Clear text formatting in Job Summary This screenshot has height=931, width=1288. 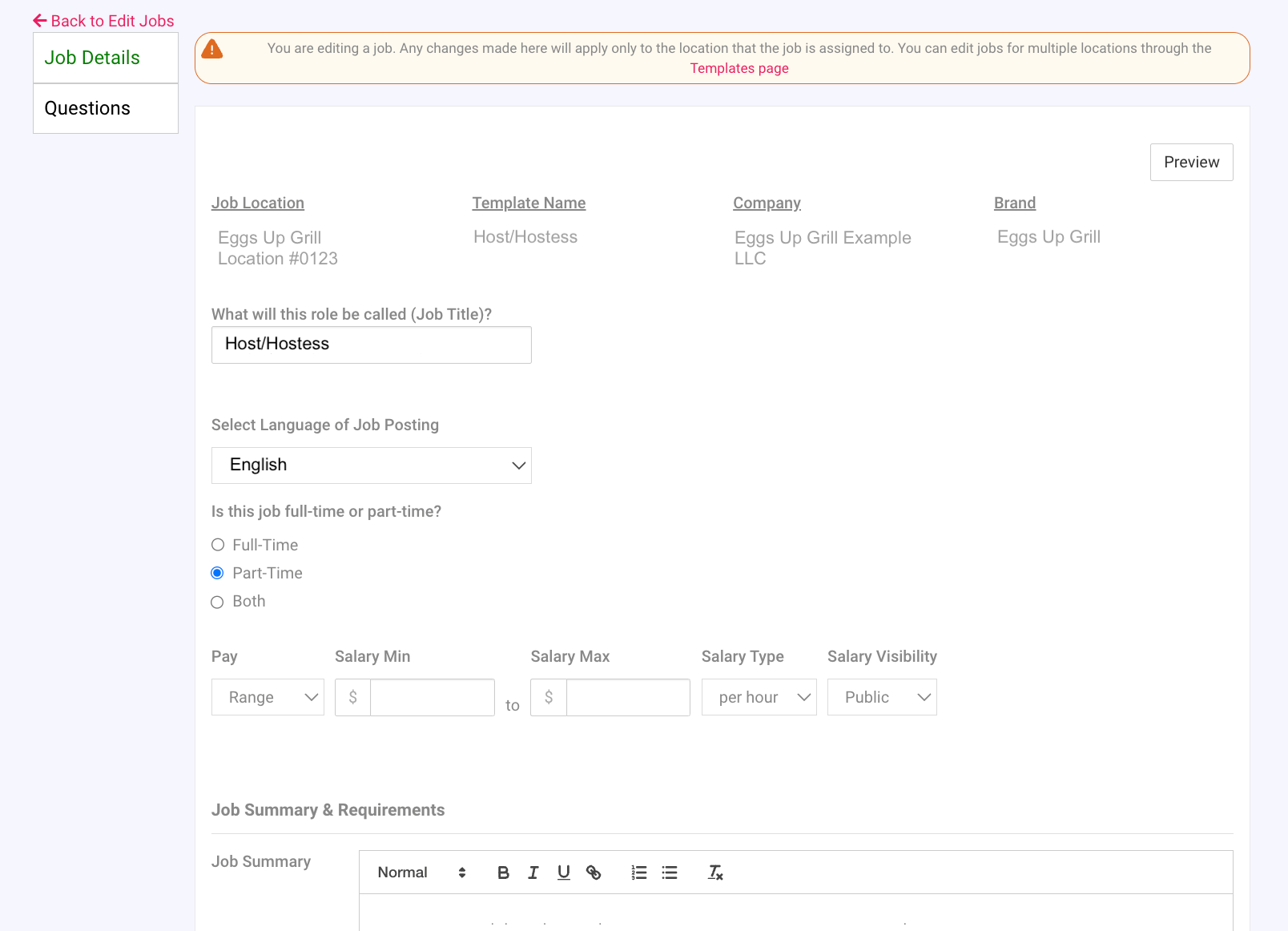pos(715,873)
